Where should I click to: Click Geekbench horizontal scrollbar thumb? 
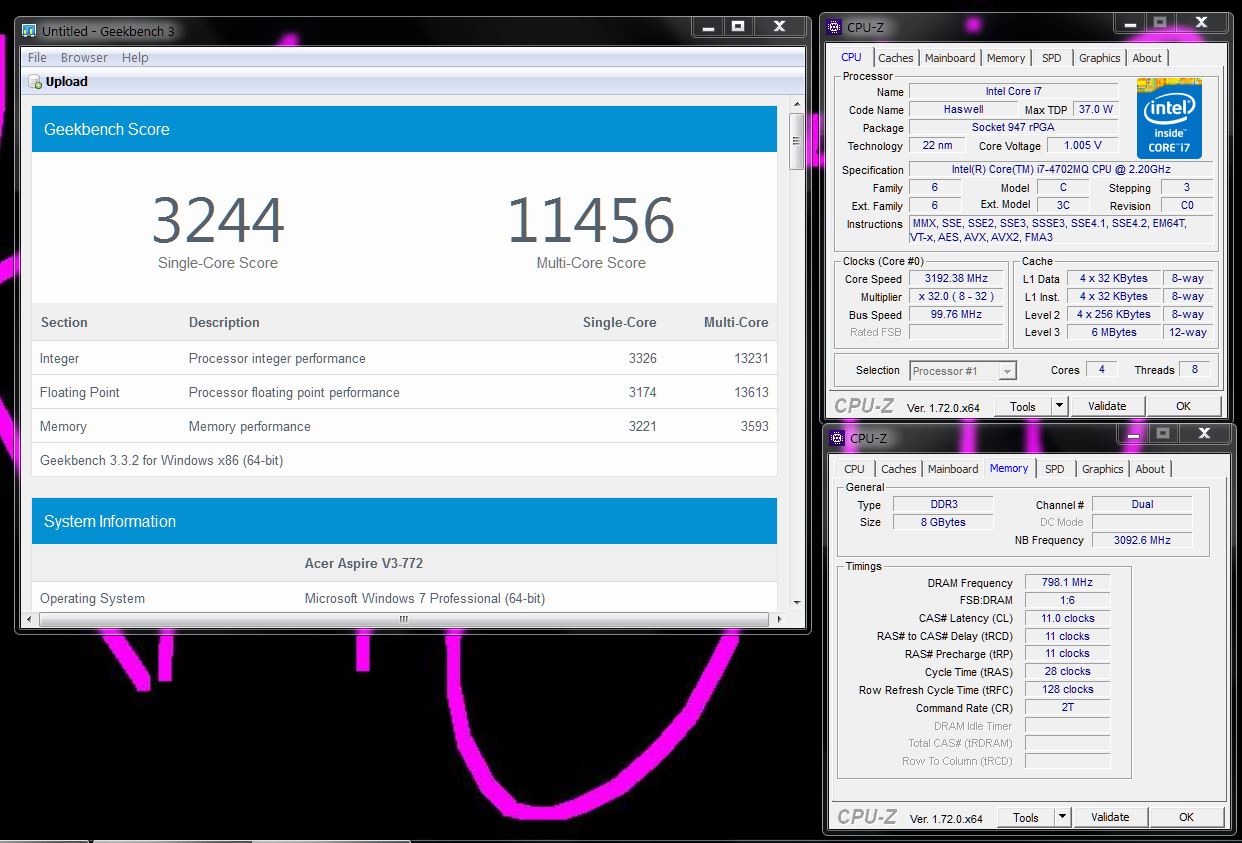404,619
